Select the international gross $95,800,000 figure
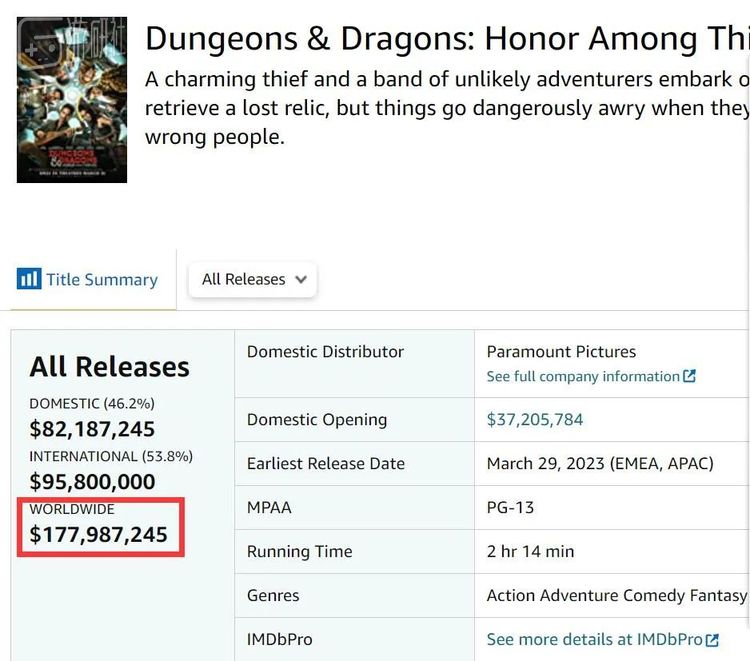 [x=92, y=482]
